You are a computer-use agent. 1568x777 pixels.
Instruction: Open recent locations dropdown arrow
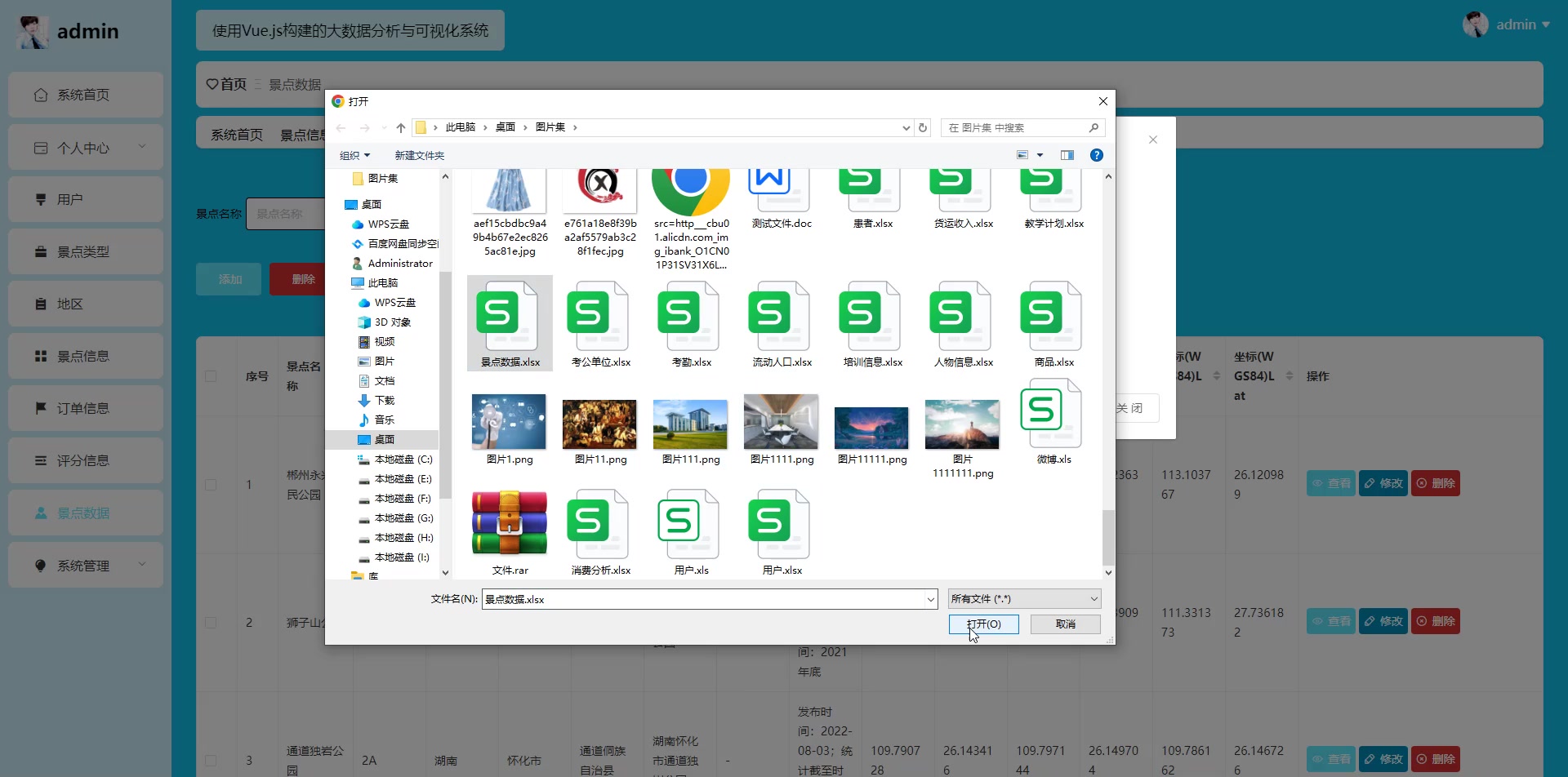pos(385,127)
